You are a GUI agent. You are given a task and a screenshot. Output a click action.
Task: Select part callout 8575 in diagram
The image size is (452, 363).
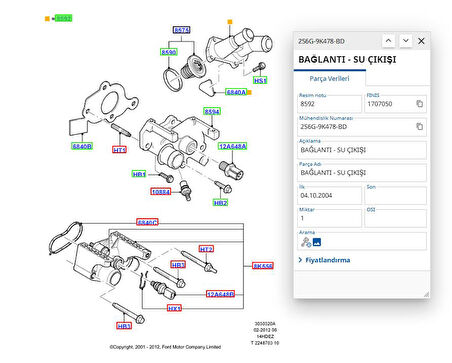pyautogui.click(x=182, y=30)
